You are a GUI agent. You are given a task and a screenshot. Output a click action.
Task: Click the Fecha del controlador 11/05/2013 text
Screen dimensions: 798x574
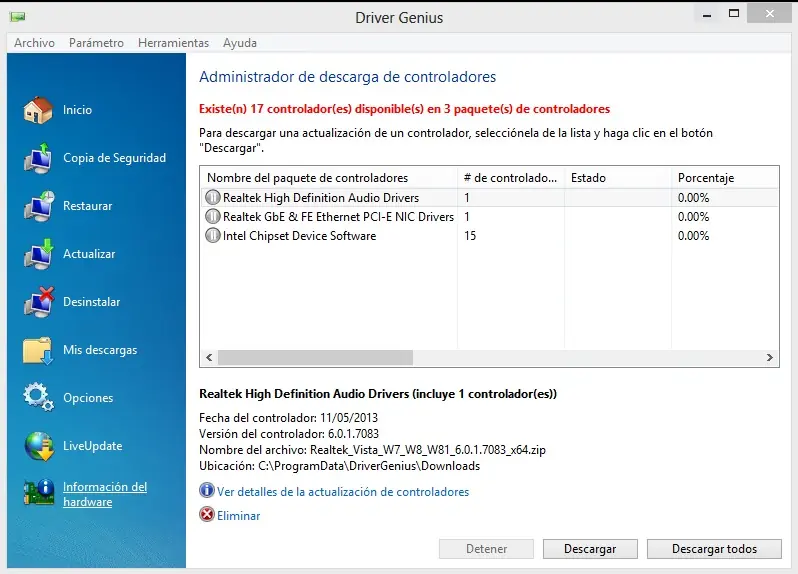point(289,418)
